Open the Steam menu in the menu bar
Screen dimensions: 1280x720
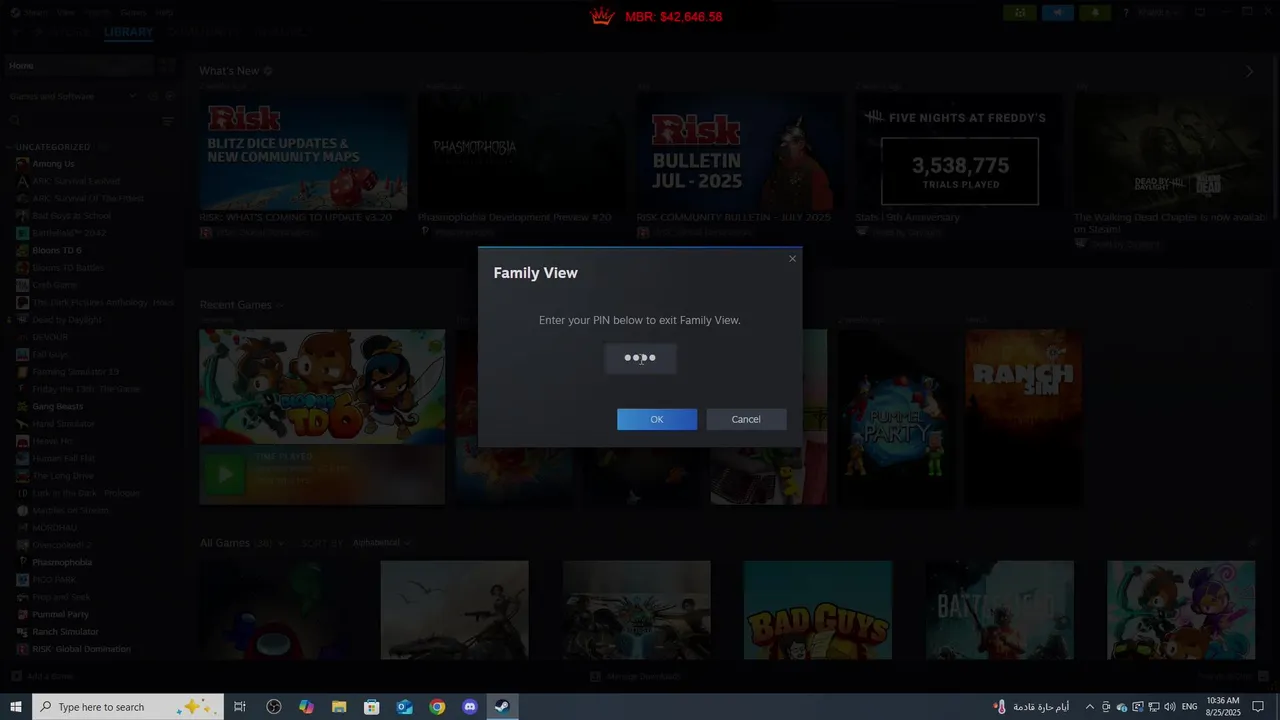point(36,12)
